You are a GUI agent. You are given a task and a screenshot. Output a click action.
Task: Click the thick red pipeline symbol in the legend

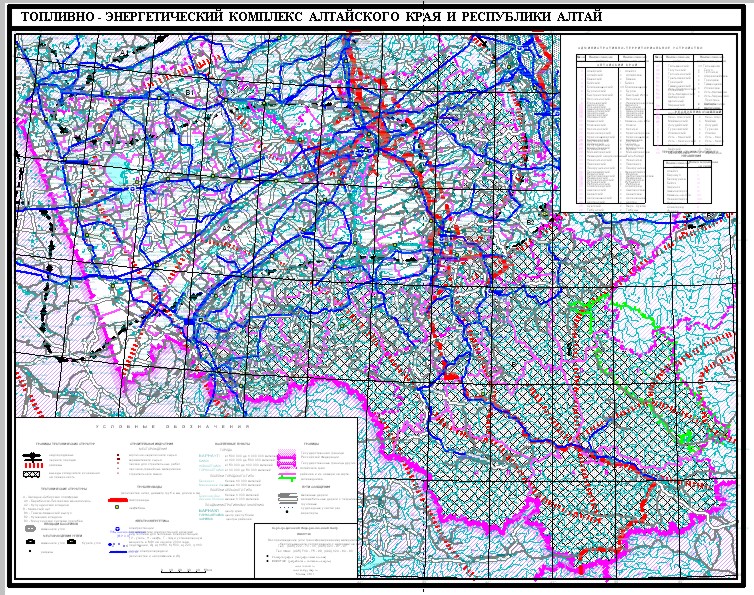pyautogui.click(x=118, y=500)
